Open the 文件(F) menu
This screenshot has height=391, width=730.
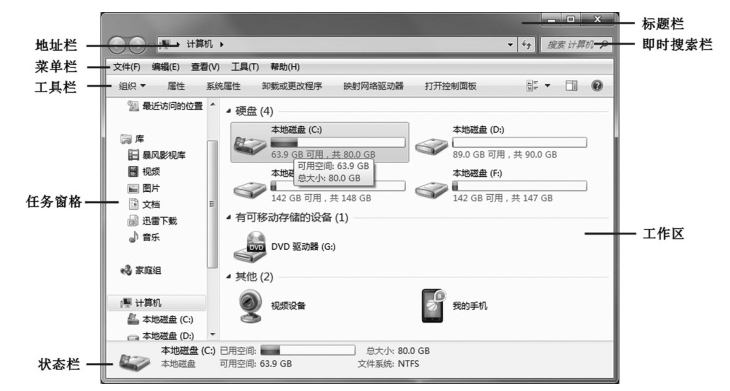tap(127, 67)
